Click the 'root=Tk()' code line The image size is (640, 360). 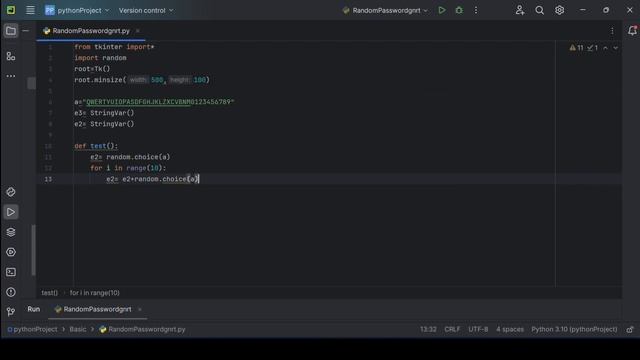coord(92,69)
